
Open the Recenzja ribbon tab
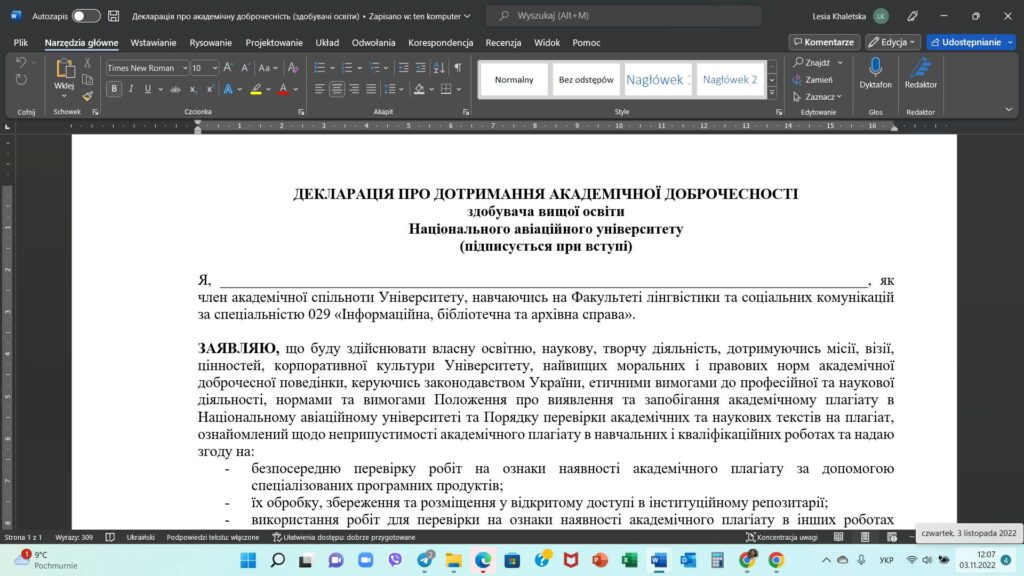(503, 43)
